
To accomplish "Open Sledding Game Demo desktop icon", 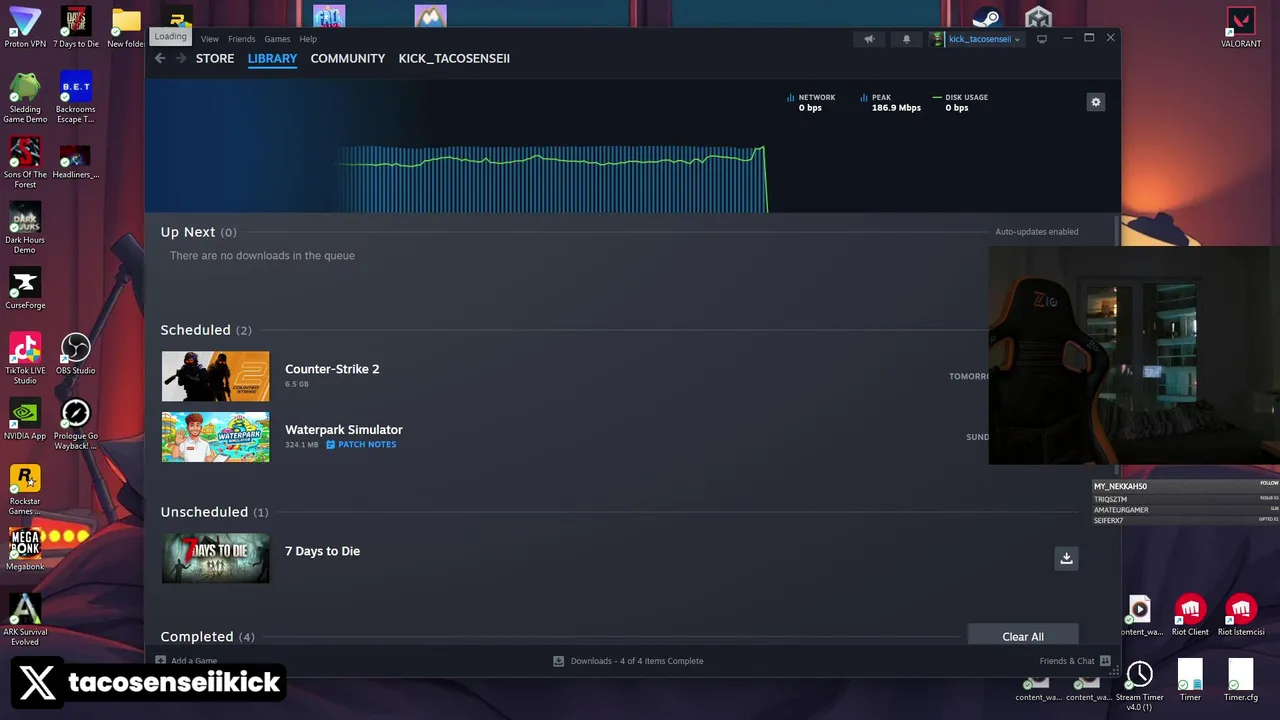I will point(25,97).
